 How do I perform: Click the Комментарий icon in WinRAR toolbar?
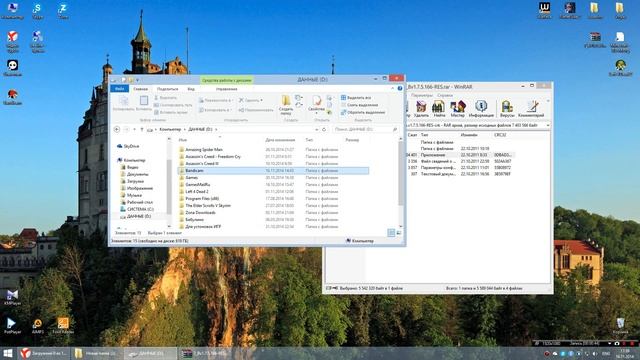click(531, 109)
